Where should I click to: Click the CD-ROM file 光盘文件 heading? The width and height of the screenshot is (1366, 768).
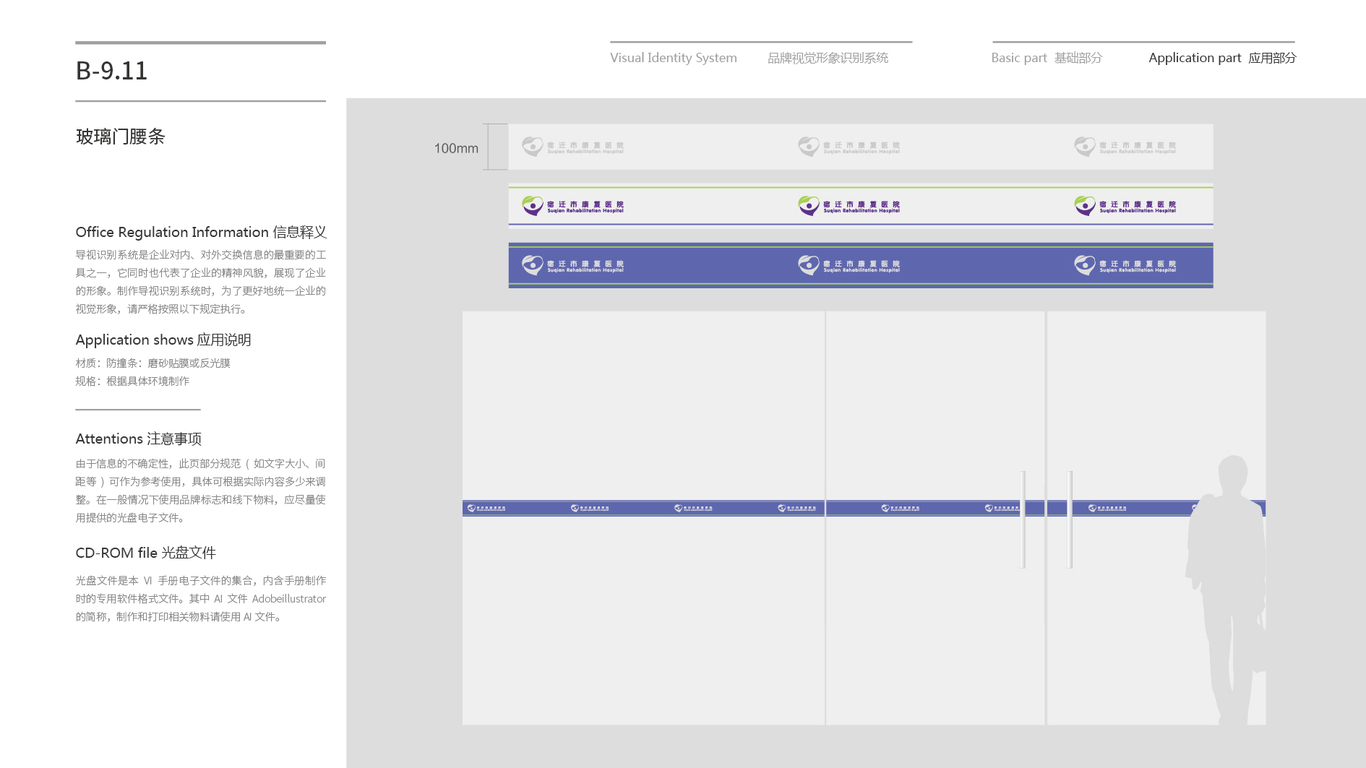(145, 553)
